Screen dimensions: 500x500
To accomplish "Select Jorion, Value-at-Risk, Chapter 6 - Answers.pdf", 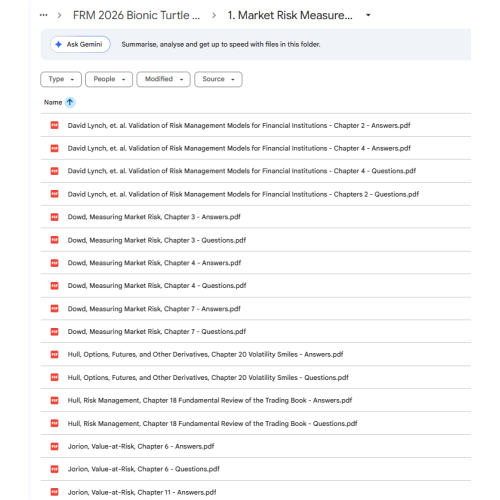I will (x=141, y=446).
